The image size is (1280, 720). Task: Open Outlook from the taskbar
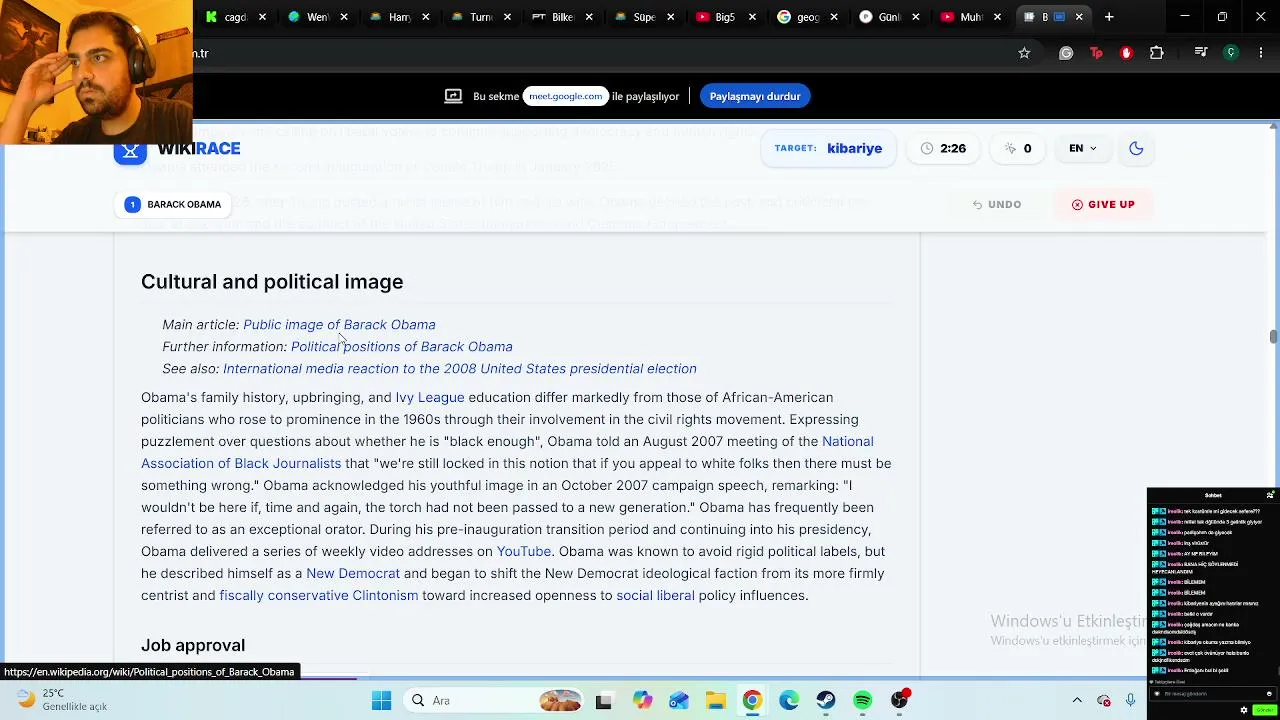[679, 700]
